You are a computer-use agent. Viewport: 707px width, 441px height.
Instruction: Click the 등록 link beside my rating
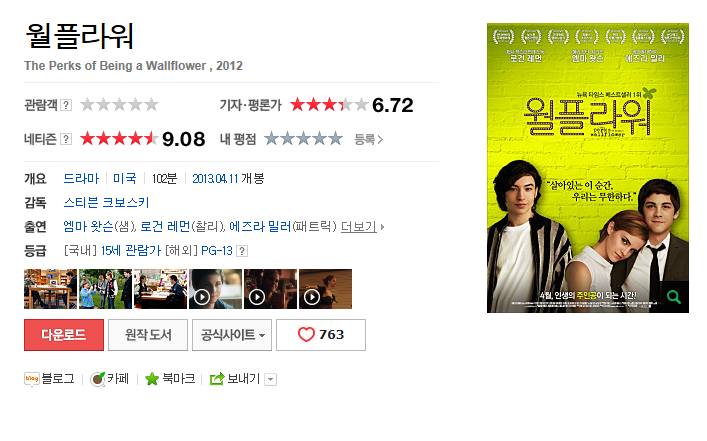(368, 139)
